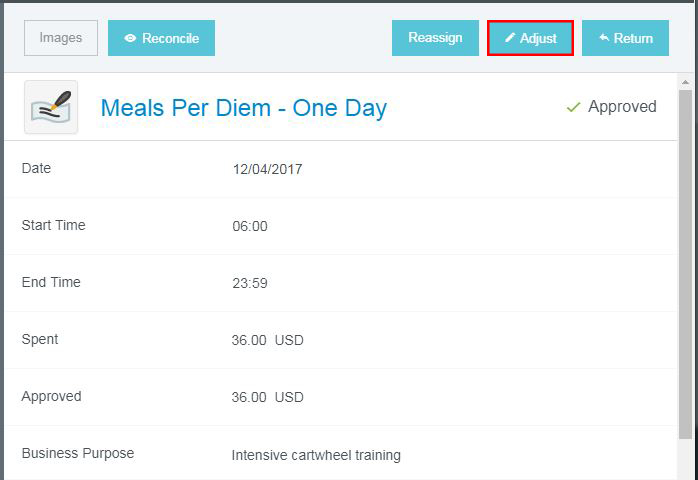Select the date value 12/04/2017
Image resolution: width=698 pixels, height=480 pixels.
click(267, 169)
